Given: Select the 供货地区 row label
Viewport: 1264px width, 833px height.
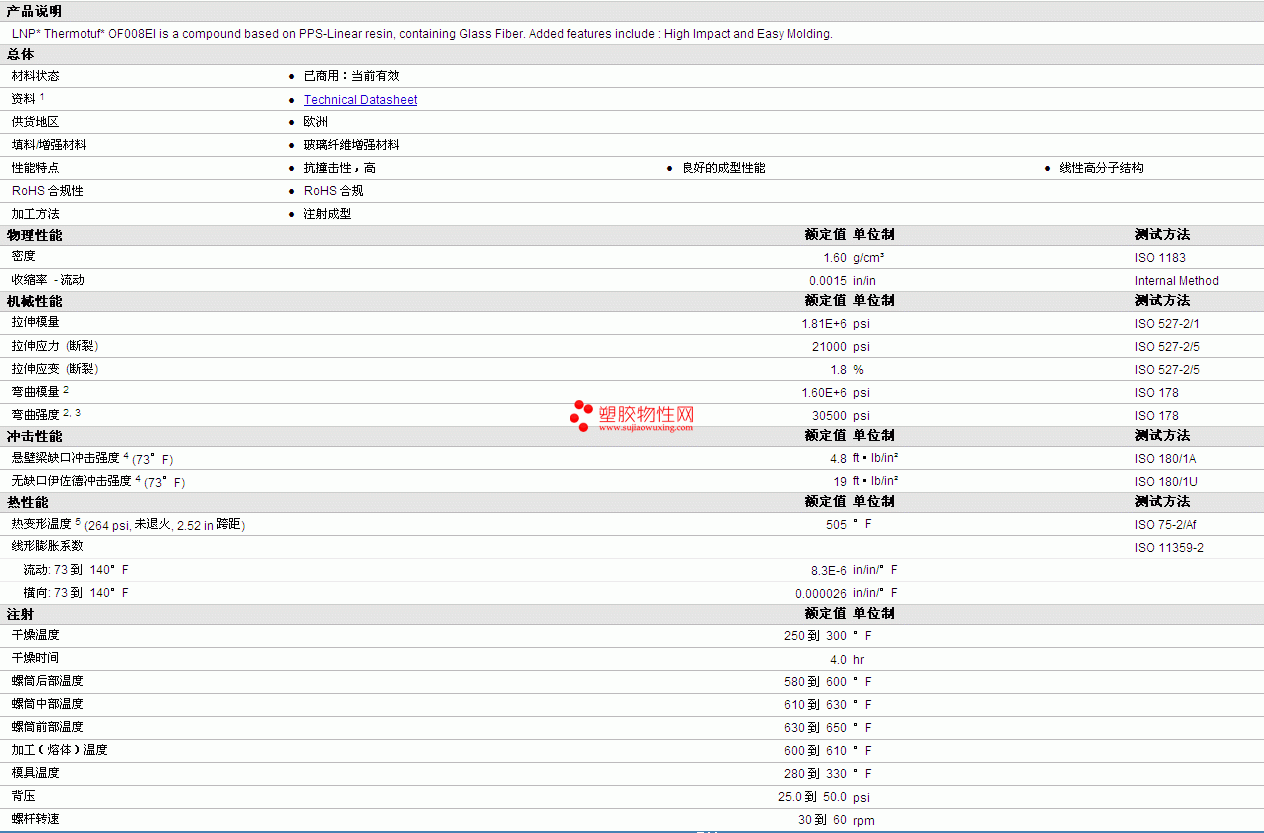Looking at the screenshot, I should pyautogui.click(x=36, y=122).
